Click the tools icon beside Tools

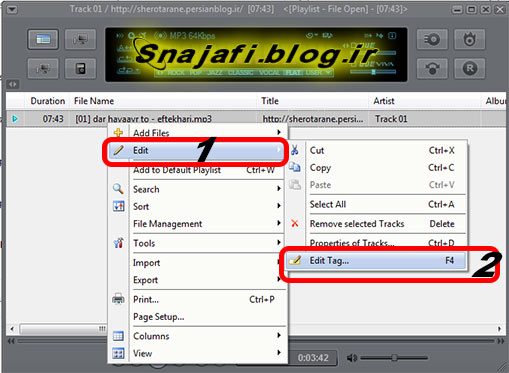point(118,243)
